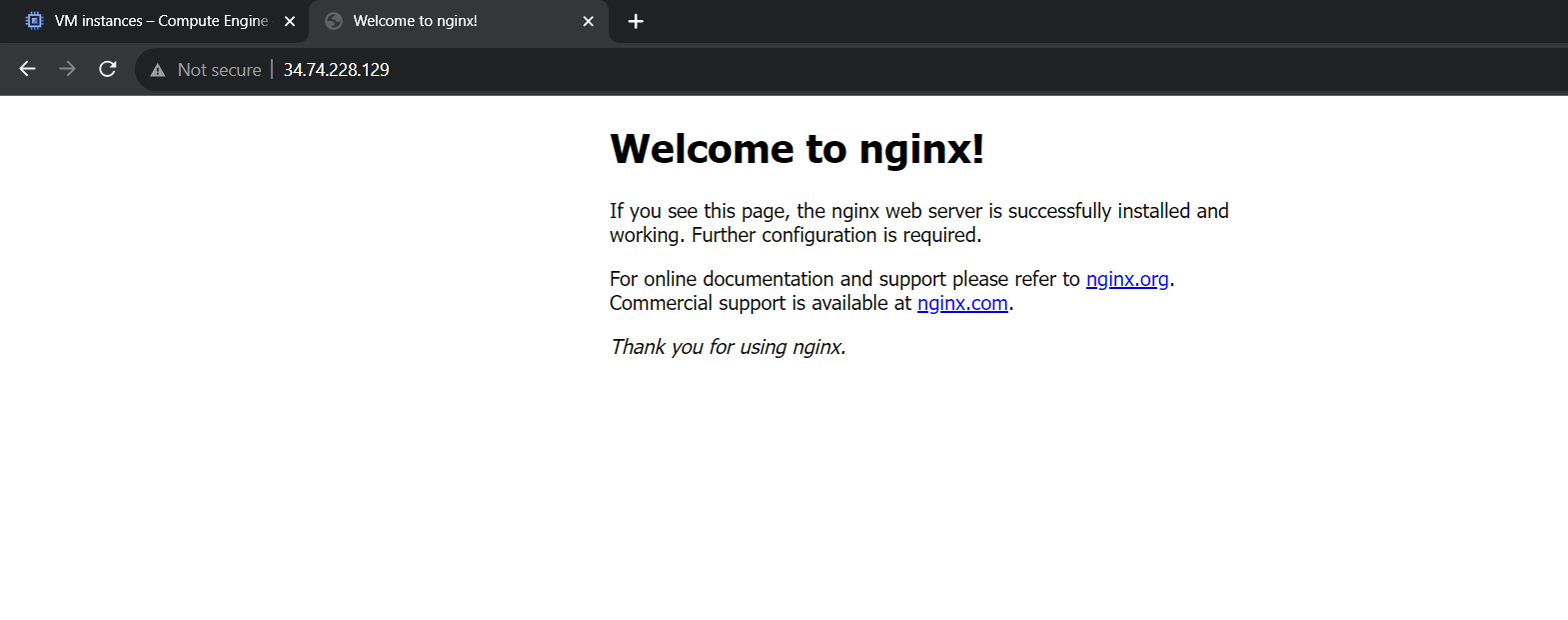The image size is (1568, 620).
Task: Click the globe favicon on nginx tab
Action: [334, 21]
